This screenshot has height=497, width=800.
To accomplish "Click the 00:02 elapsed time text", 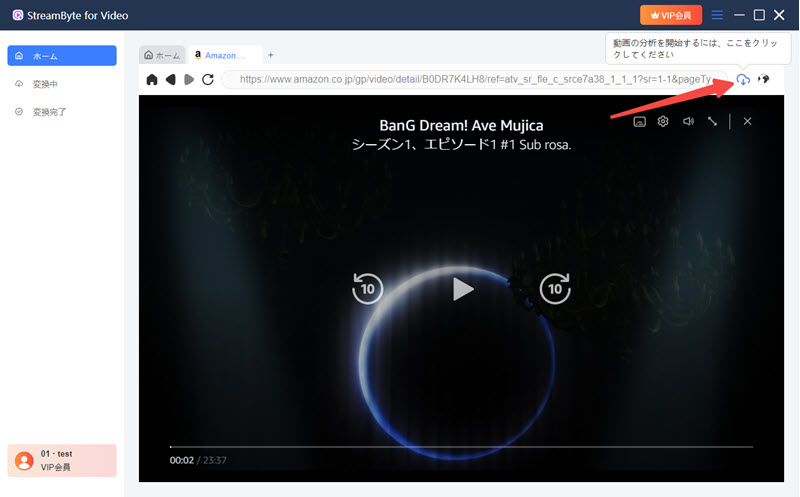I will pyautogui.click(x=182, y=460).
